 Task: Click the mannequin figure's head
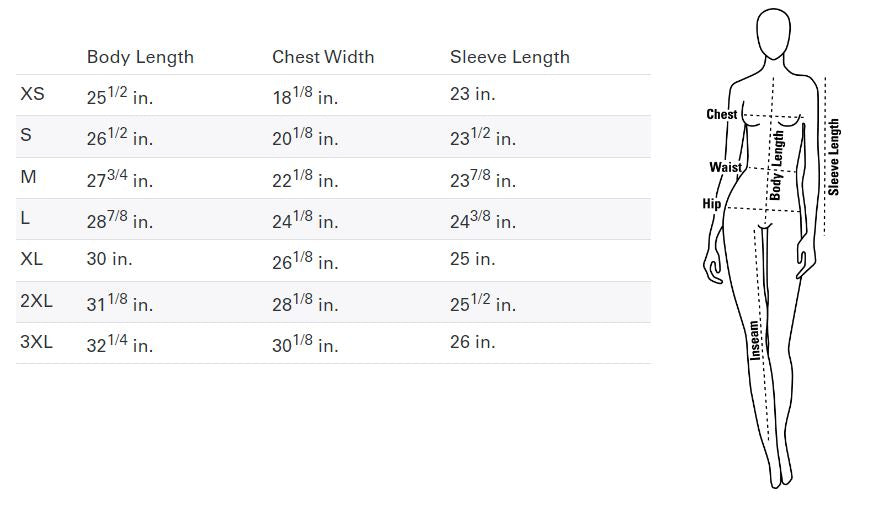pyautogui.click(x=774, y=32)
